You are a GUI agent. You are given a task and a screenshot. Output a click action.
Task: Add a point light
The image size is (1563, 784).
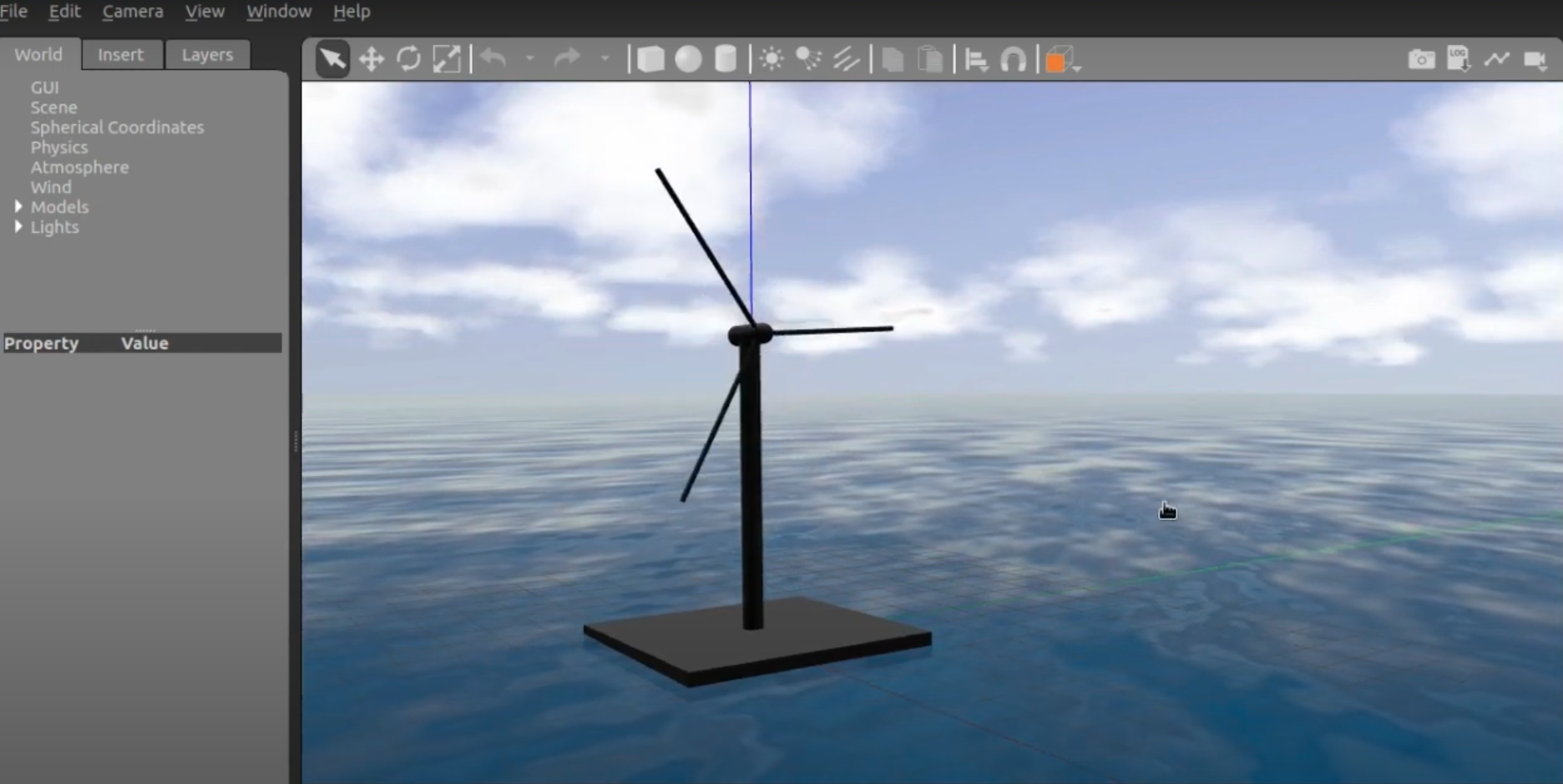[771, 58]
